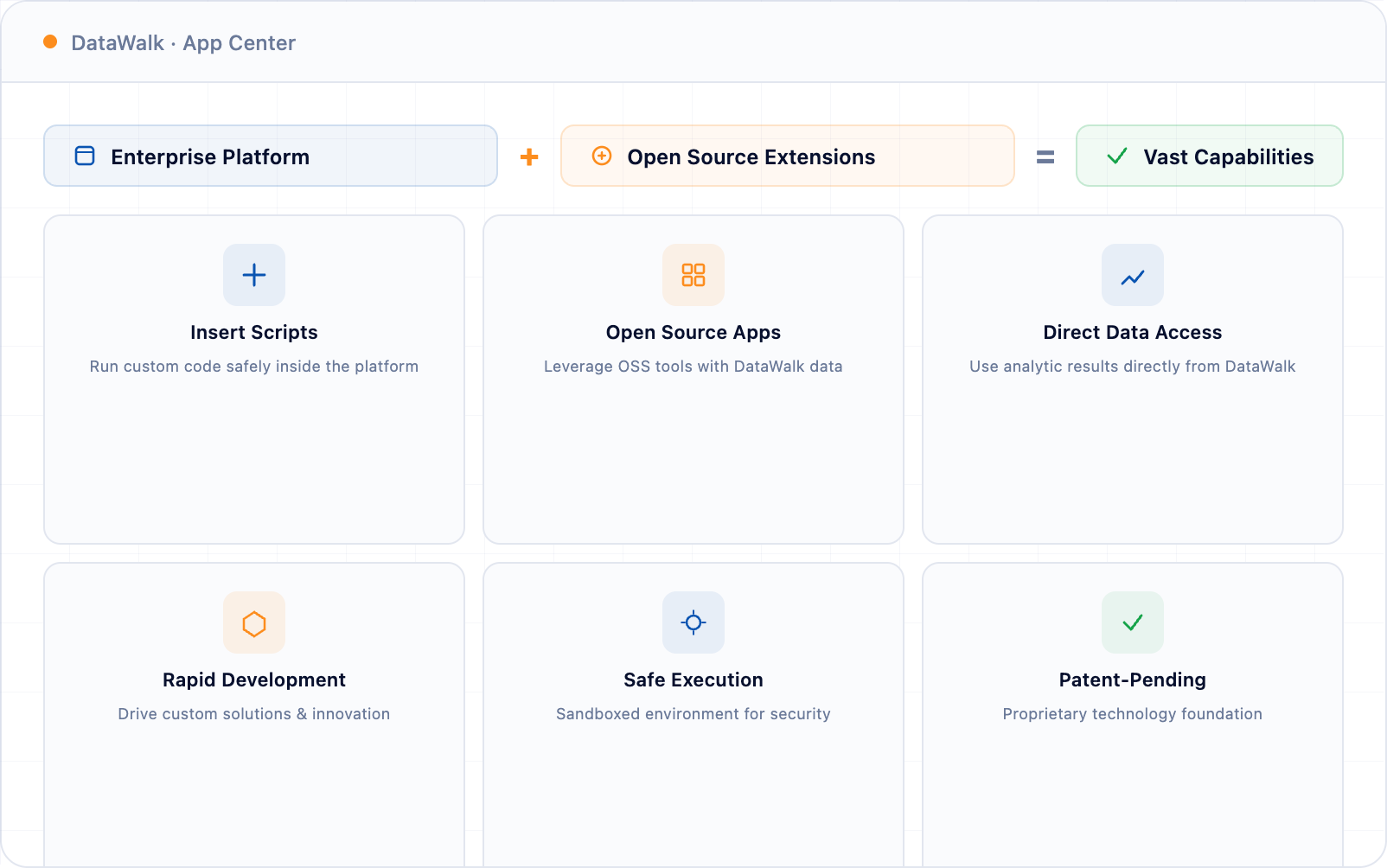Select the Enterprise Platform pill
This screenshot has width=1387, height=868.
click(x=271, y=156)
